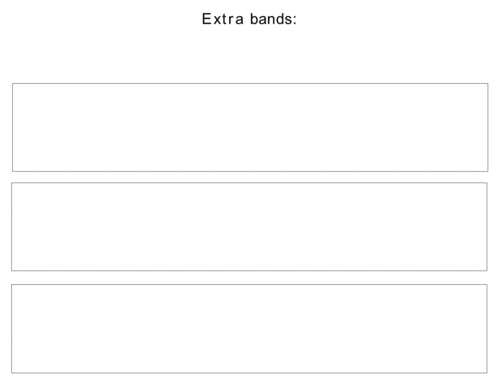Select the third empty band box
Image resolution: width=500 pixels, height=386 pixels.
click(249, 329)
